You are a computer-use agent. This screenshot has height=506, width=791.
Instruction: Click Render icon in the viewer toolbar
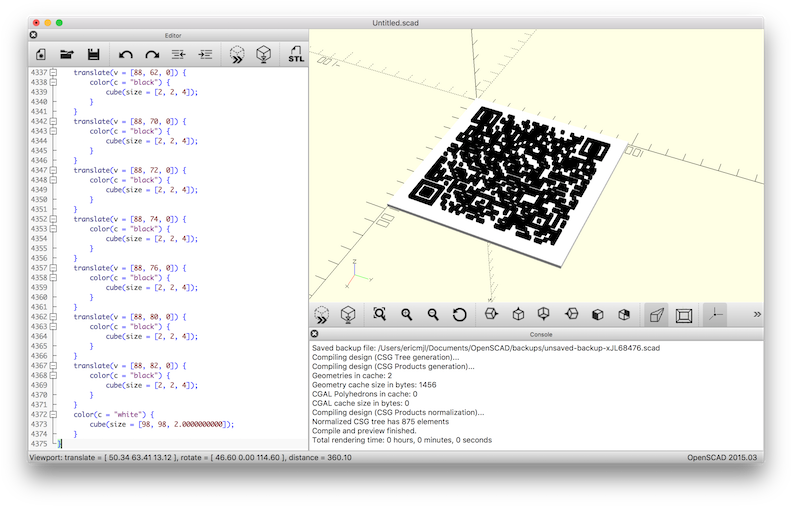point(348,314)
